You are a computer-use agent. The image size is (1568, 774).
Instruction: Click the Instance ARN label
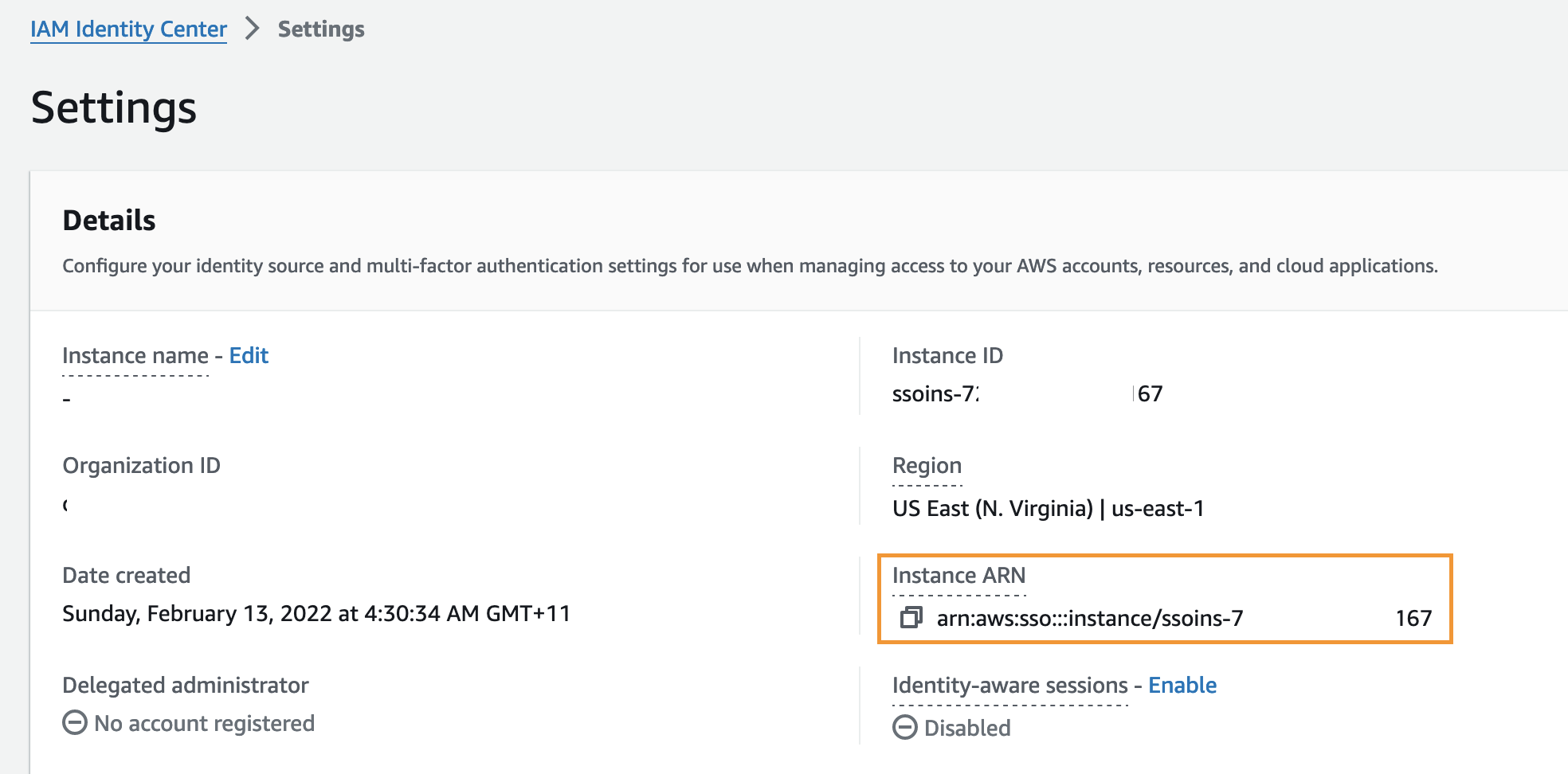958,575
